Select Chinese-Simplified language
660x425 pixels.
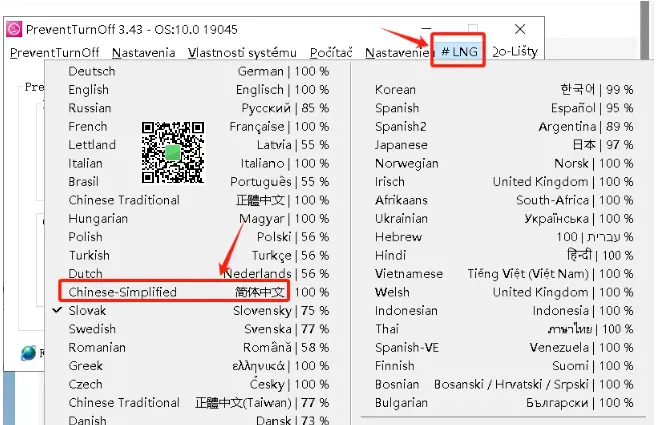(x=198, y=292)
